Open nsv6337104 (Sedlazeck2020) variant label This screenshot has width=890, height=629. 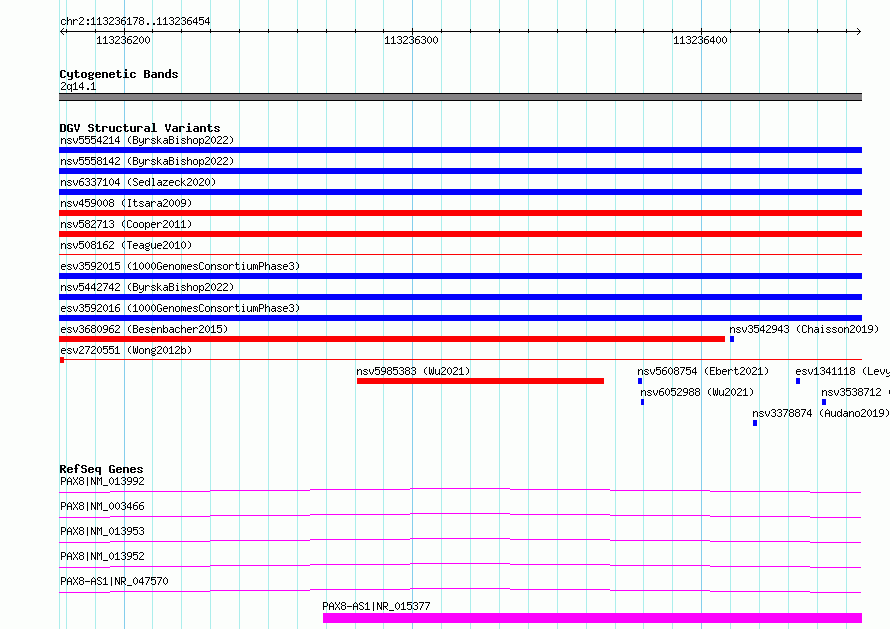(x=138, y=182)
